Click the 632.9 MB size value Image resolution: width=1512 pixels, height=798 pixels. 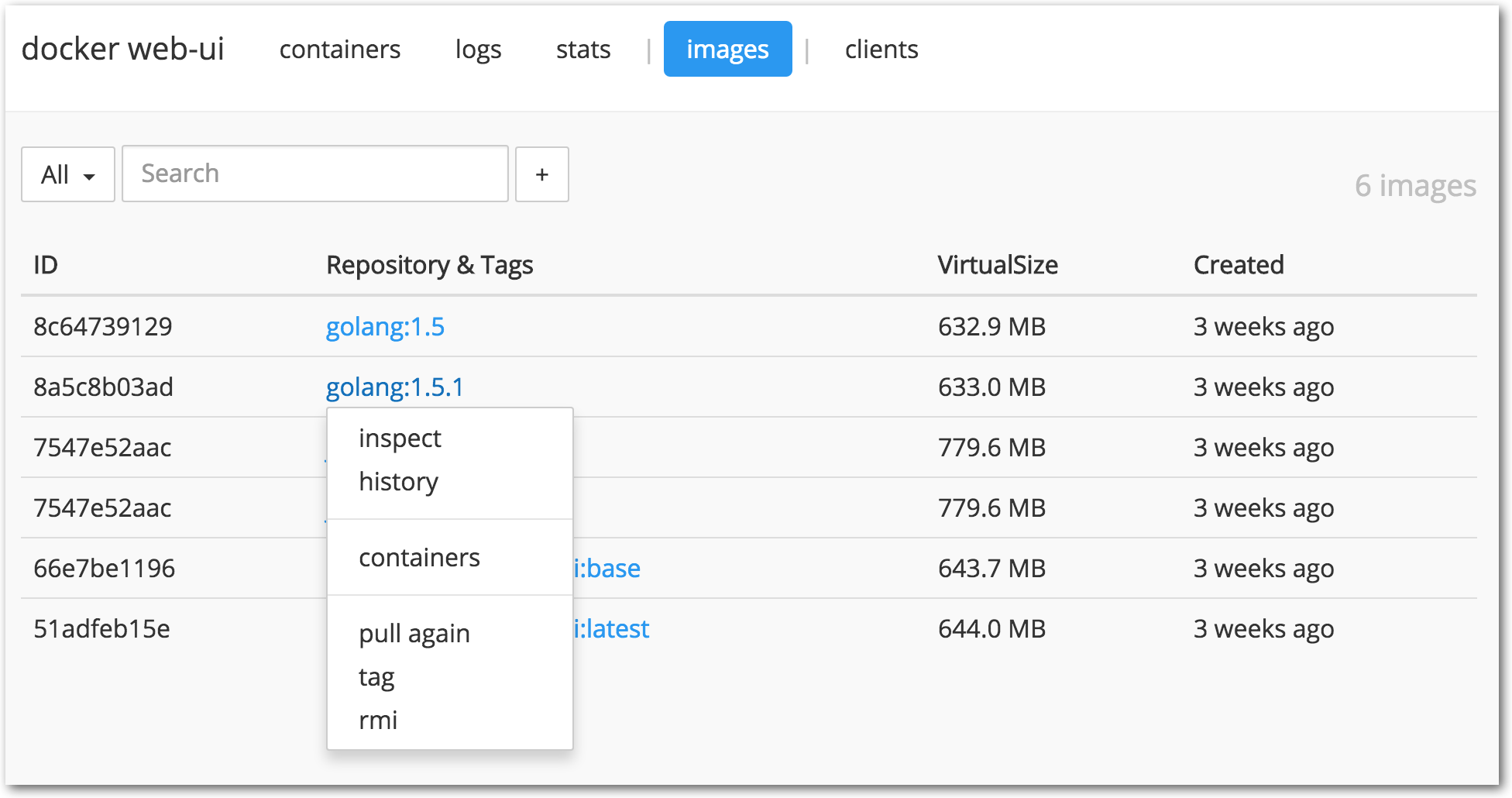coord(992,327)
